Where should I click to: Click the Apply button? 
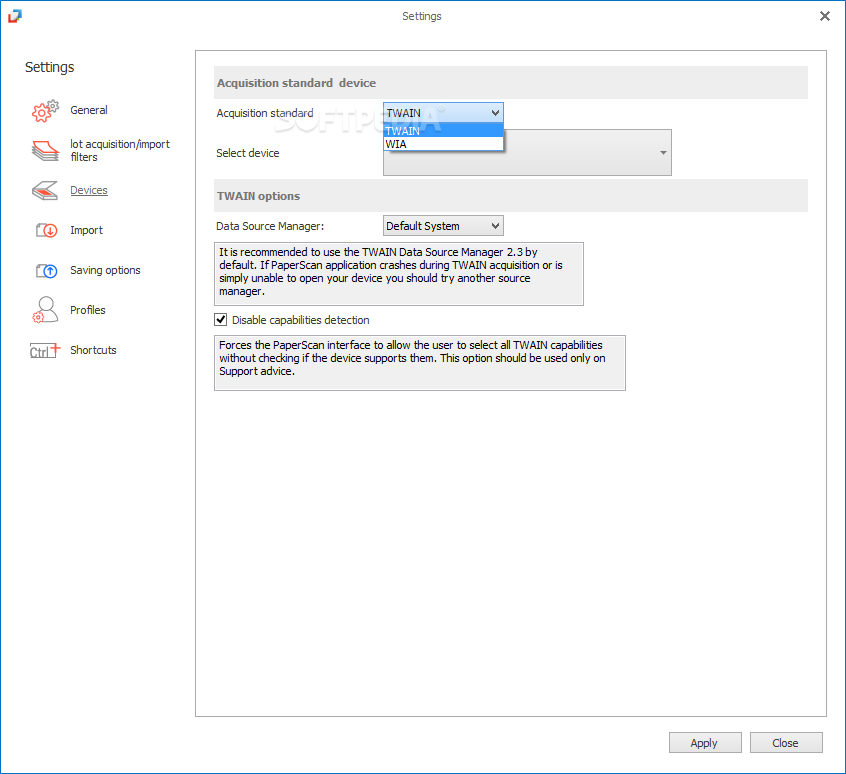click(x=705, y=743)
